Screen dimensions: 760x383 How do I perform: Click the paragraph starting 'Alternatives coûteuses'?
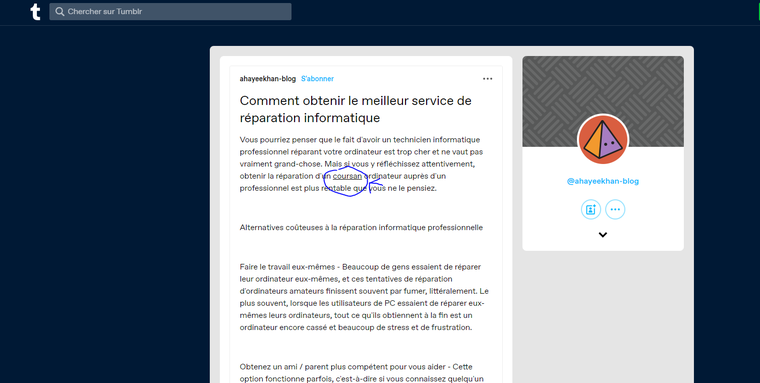point(361,227)
